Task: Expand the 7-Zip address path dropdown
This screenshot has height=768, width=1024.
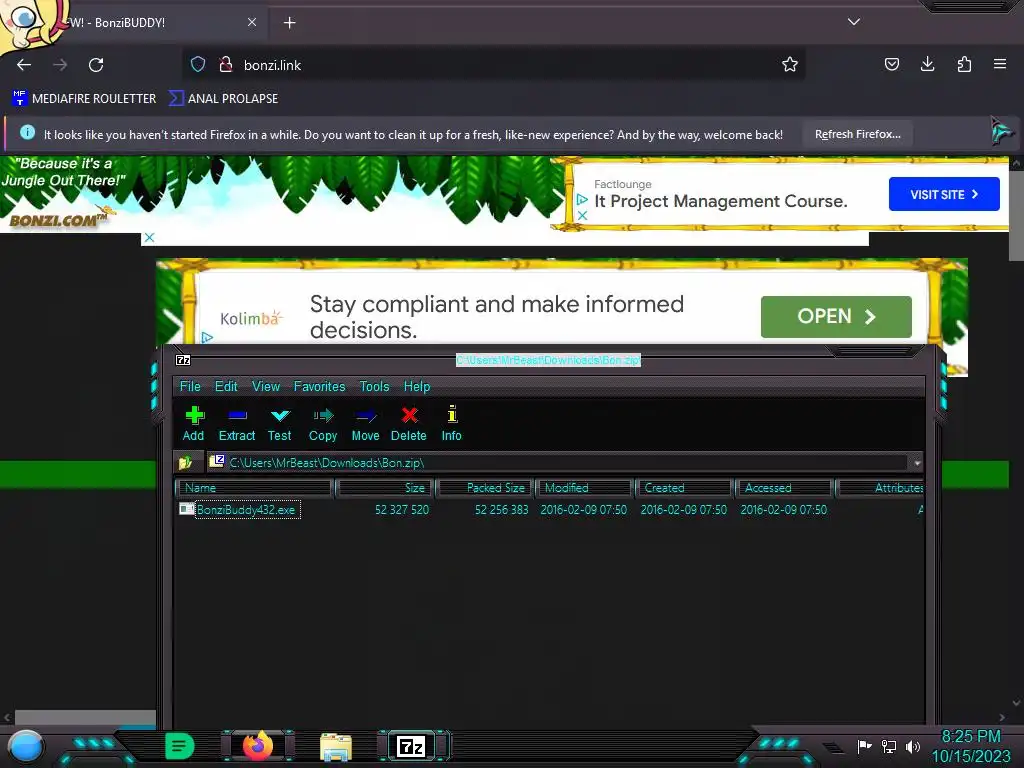Action: 917,463
